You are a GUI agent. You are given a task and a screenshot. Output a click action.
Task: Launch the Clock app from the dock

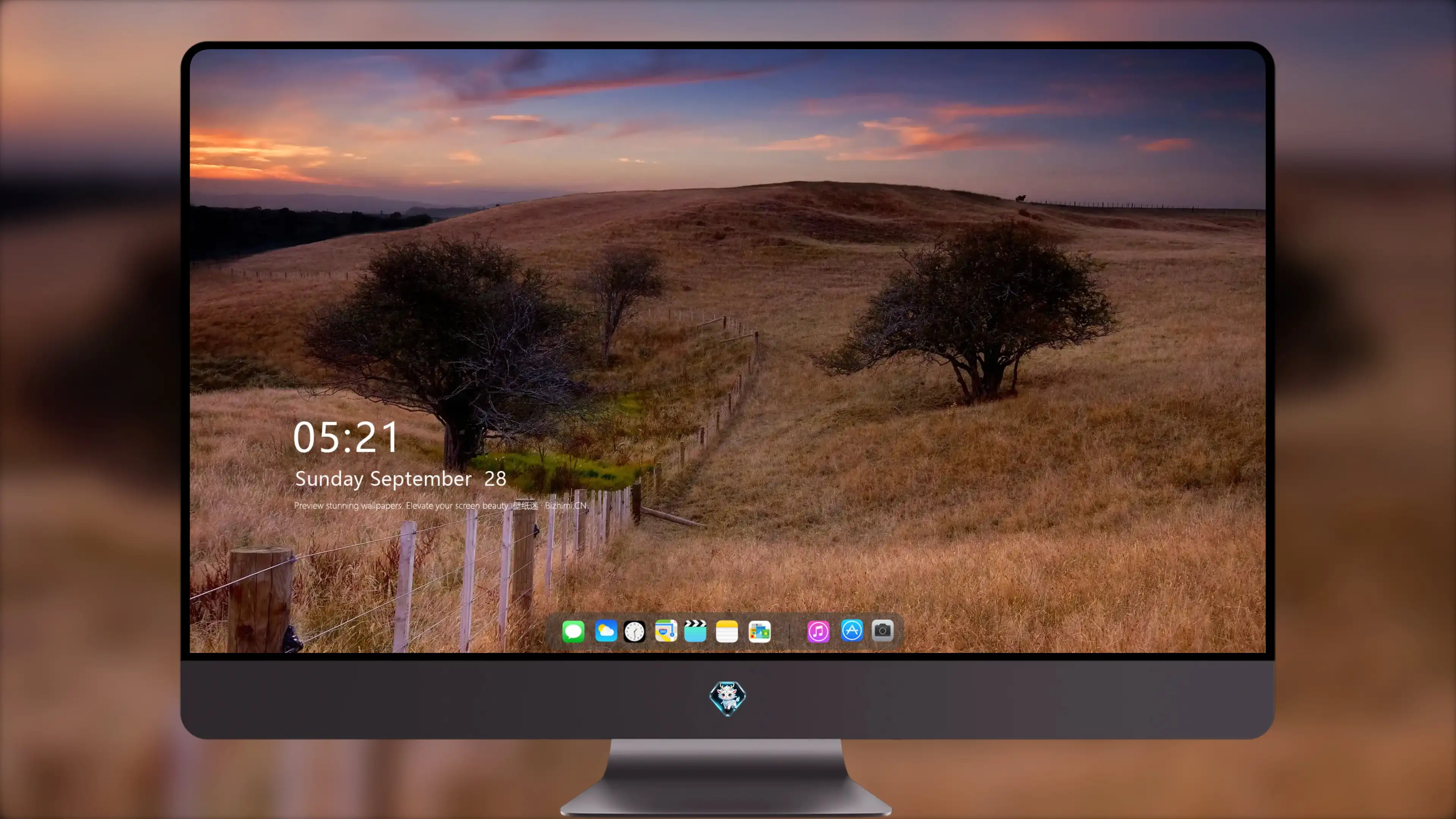tap(634, 631)
